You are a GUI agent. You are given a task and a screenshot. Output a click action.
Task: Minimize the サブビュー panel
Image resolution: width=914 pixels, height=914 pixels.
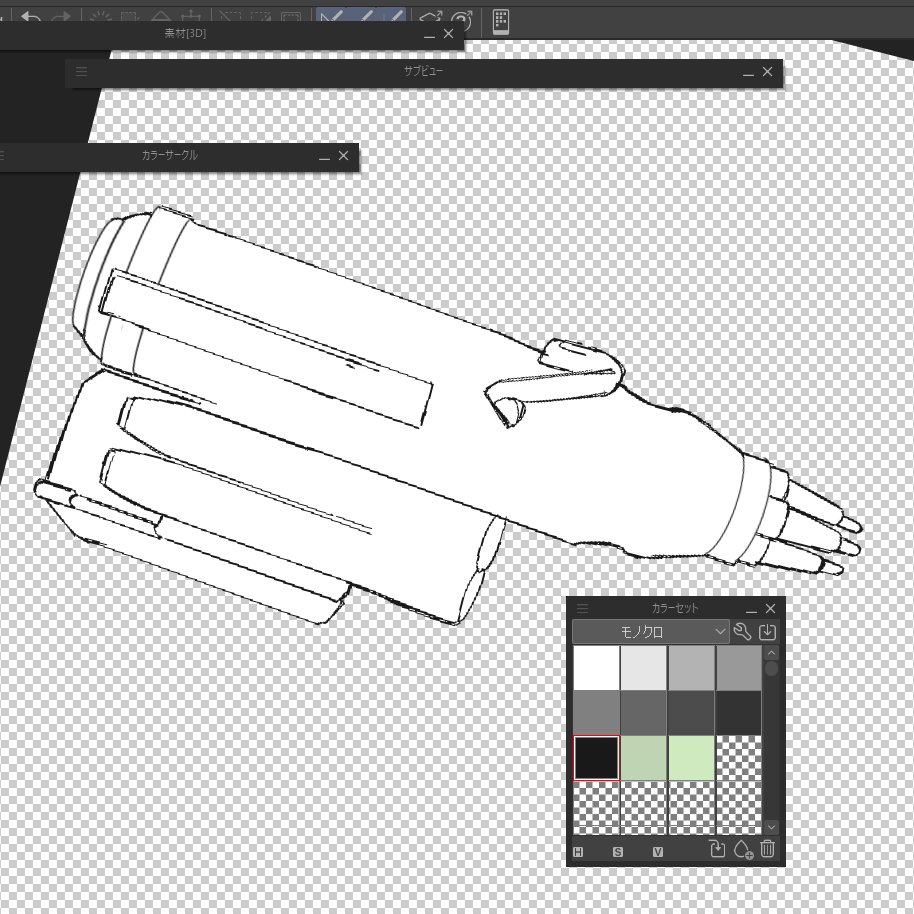tap(748, 73)
